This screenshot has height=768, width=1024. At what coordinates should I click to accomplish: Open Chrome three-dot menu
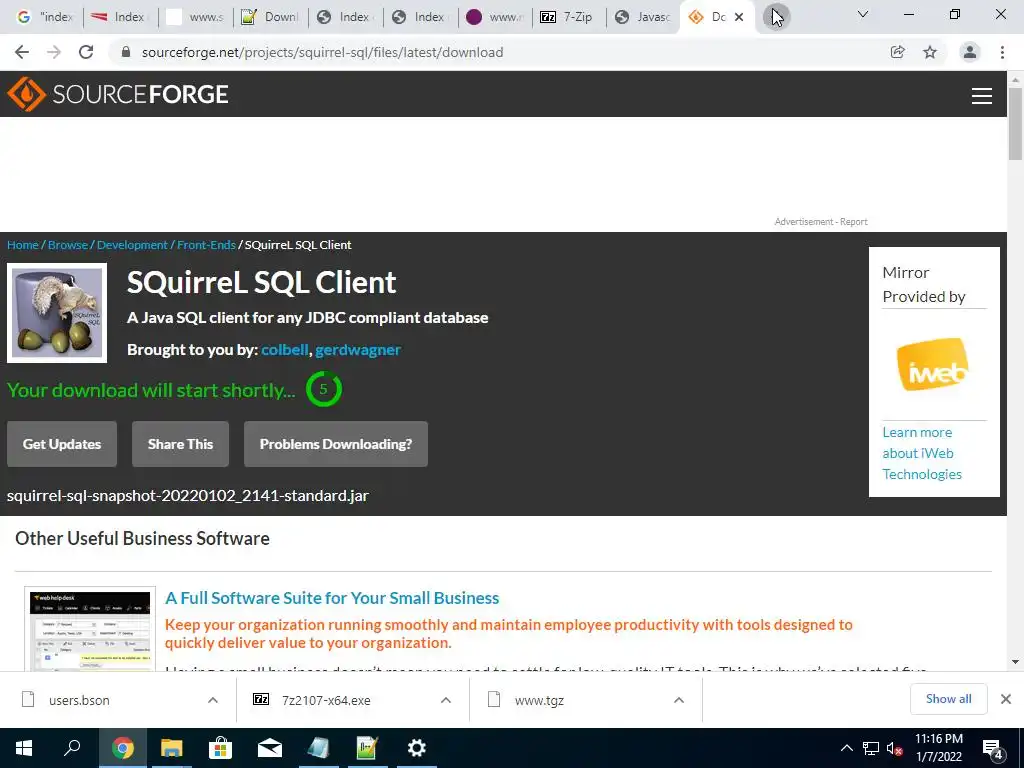pyautogui.click(x=1002, y=52)
